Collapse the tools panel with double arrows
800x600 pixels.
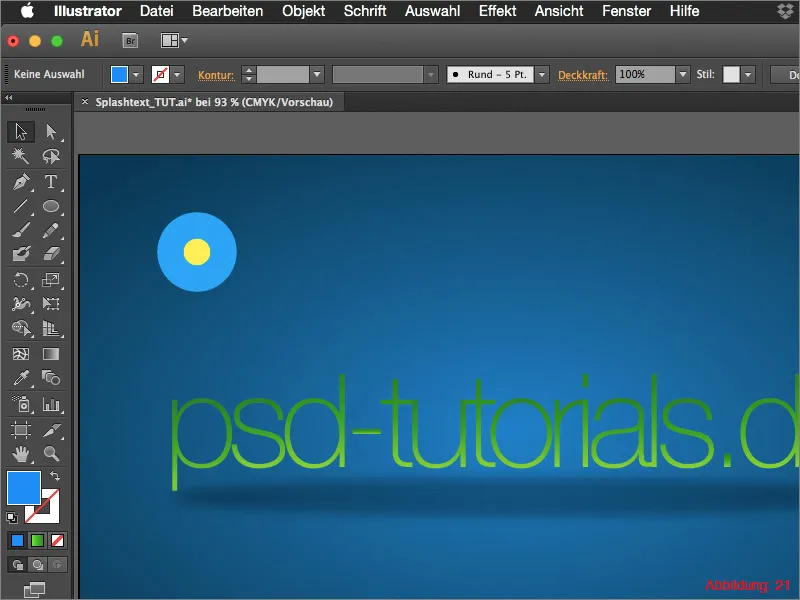point(9,97)
